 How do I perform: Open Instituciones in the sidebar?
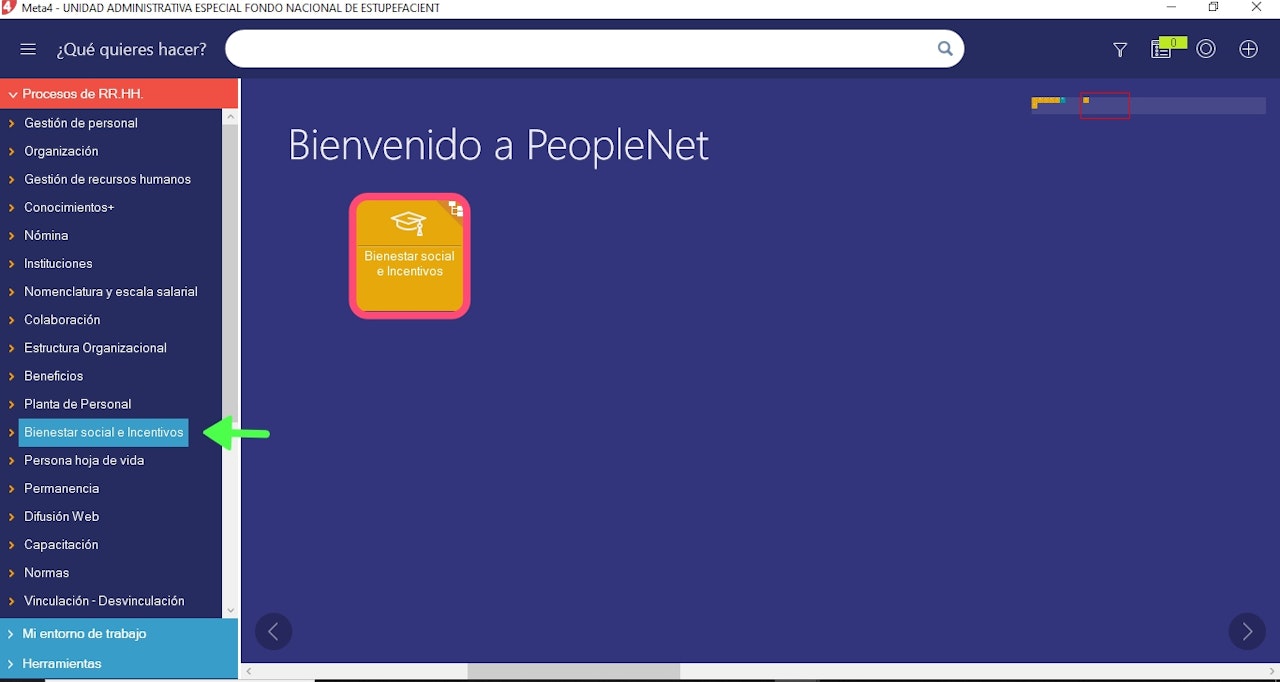pos(58,263)
